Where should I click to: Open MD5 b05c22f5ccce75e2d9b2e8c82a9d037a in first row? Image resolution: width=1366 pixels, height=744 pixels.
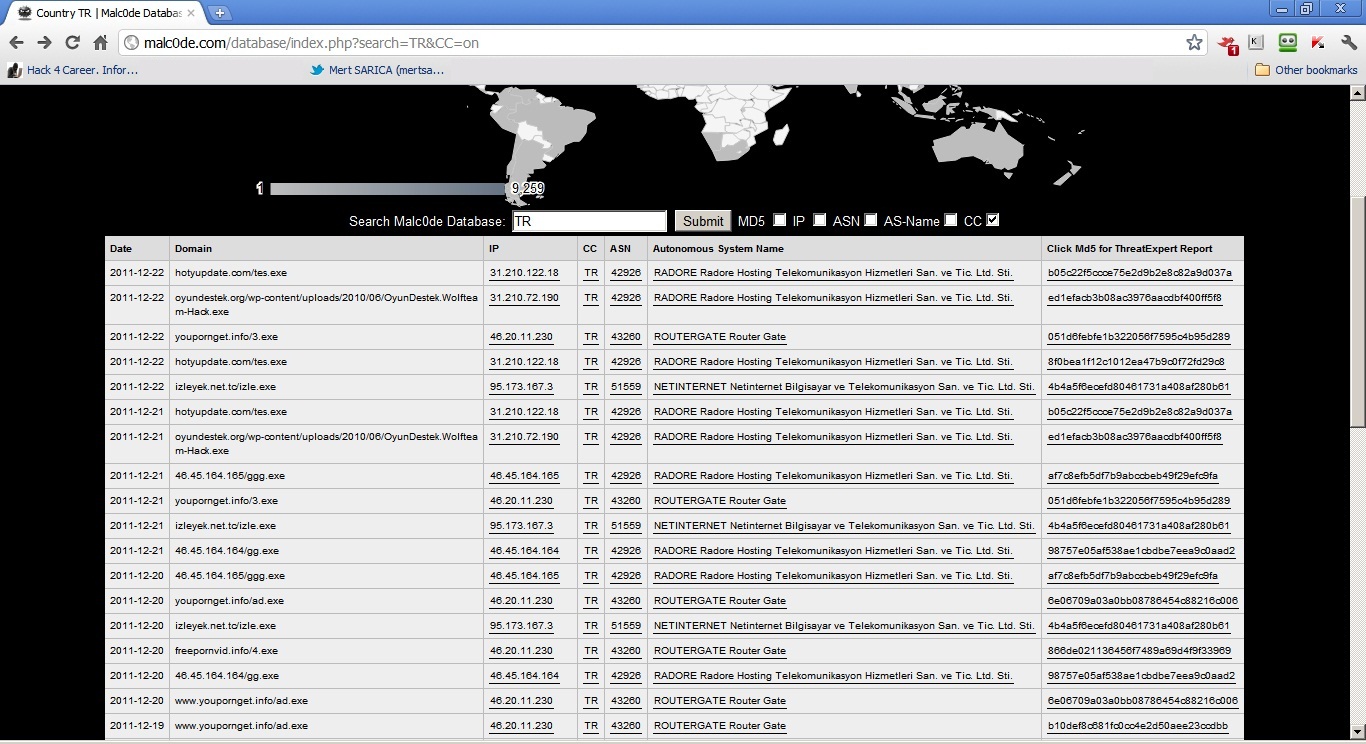pyautogui.click(x=1140, y=272)
